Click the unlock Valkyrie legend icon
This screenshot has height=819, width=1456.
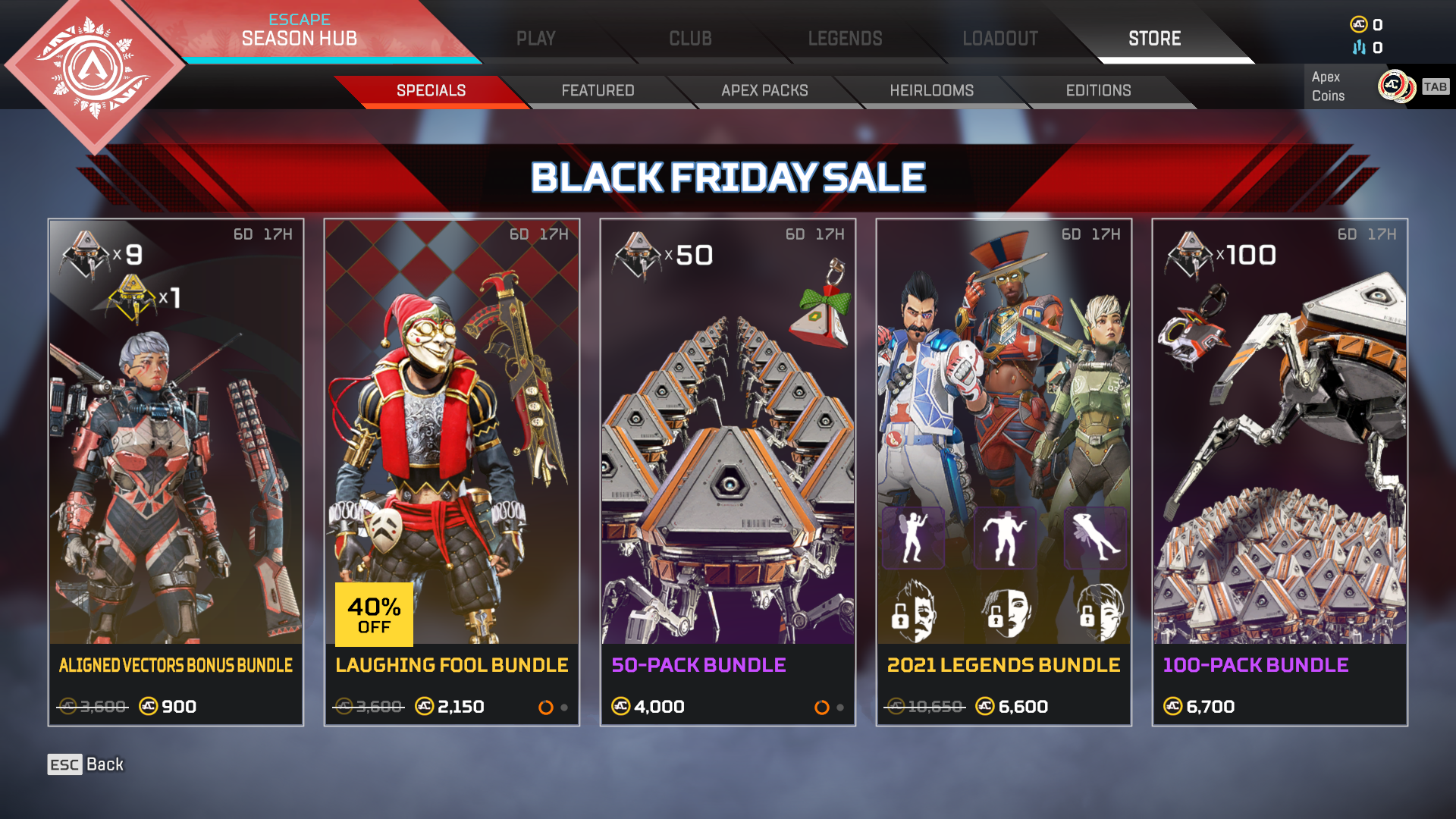(x=1101, y=611)
